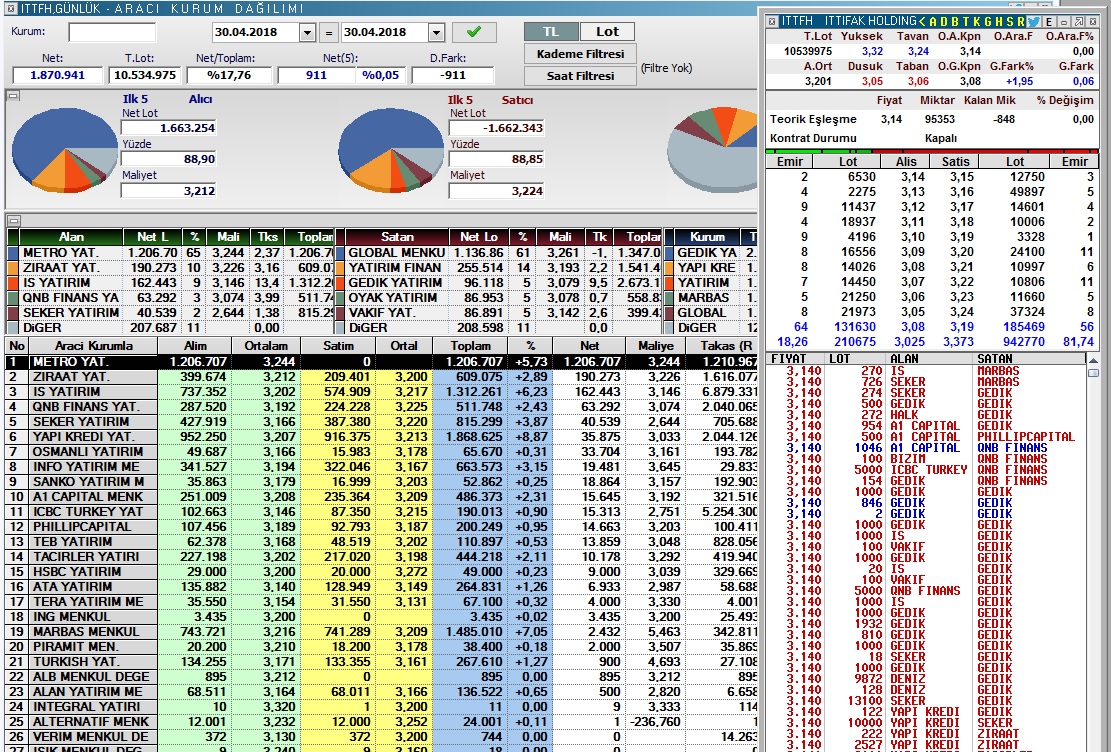Click the Ilk 5 Alici pie chart
Viewport: 1111px width, 752px height.
[x=64, y=150]
